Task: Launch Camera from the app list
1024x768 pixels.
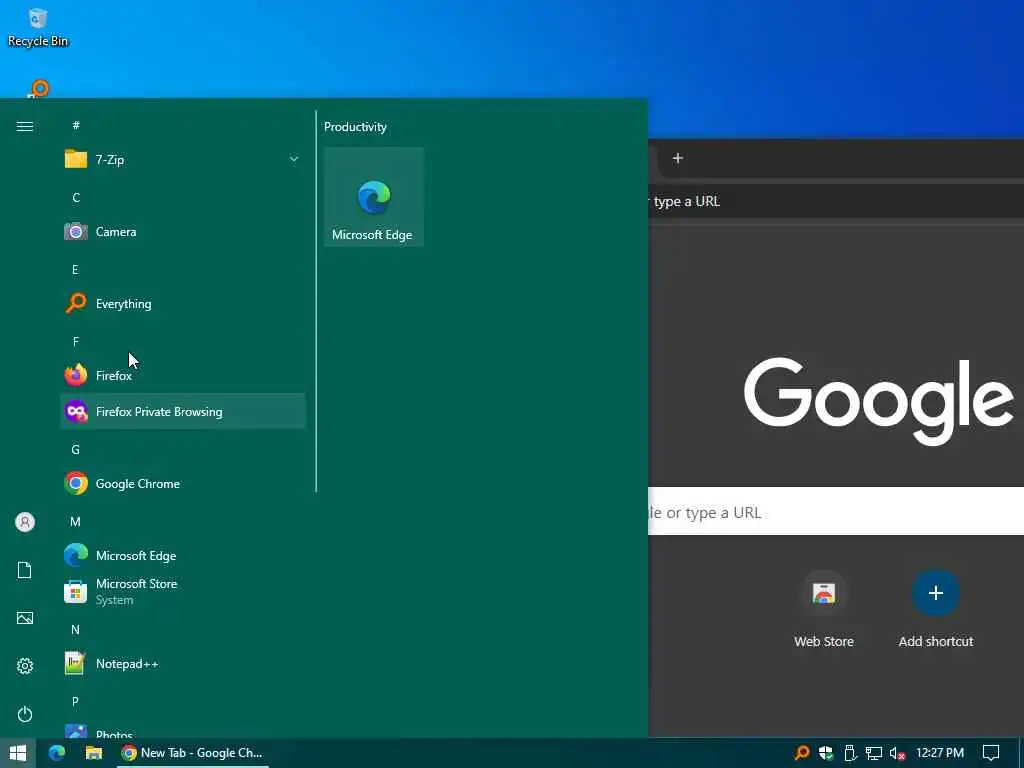Action: tap(183, 232)
